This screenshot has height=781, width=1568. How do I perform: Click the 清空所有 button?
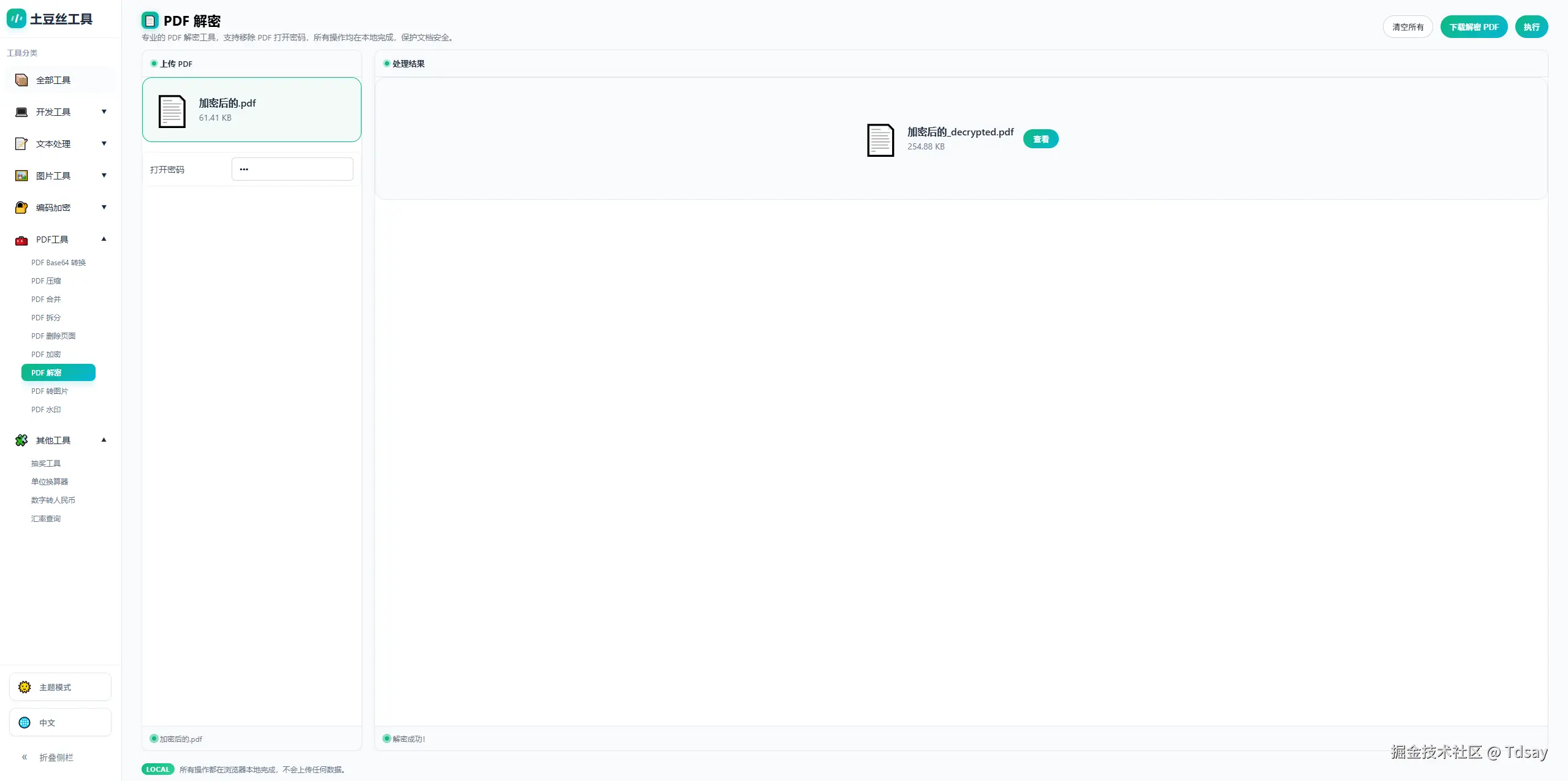(x=1407, y=27)
